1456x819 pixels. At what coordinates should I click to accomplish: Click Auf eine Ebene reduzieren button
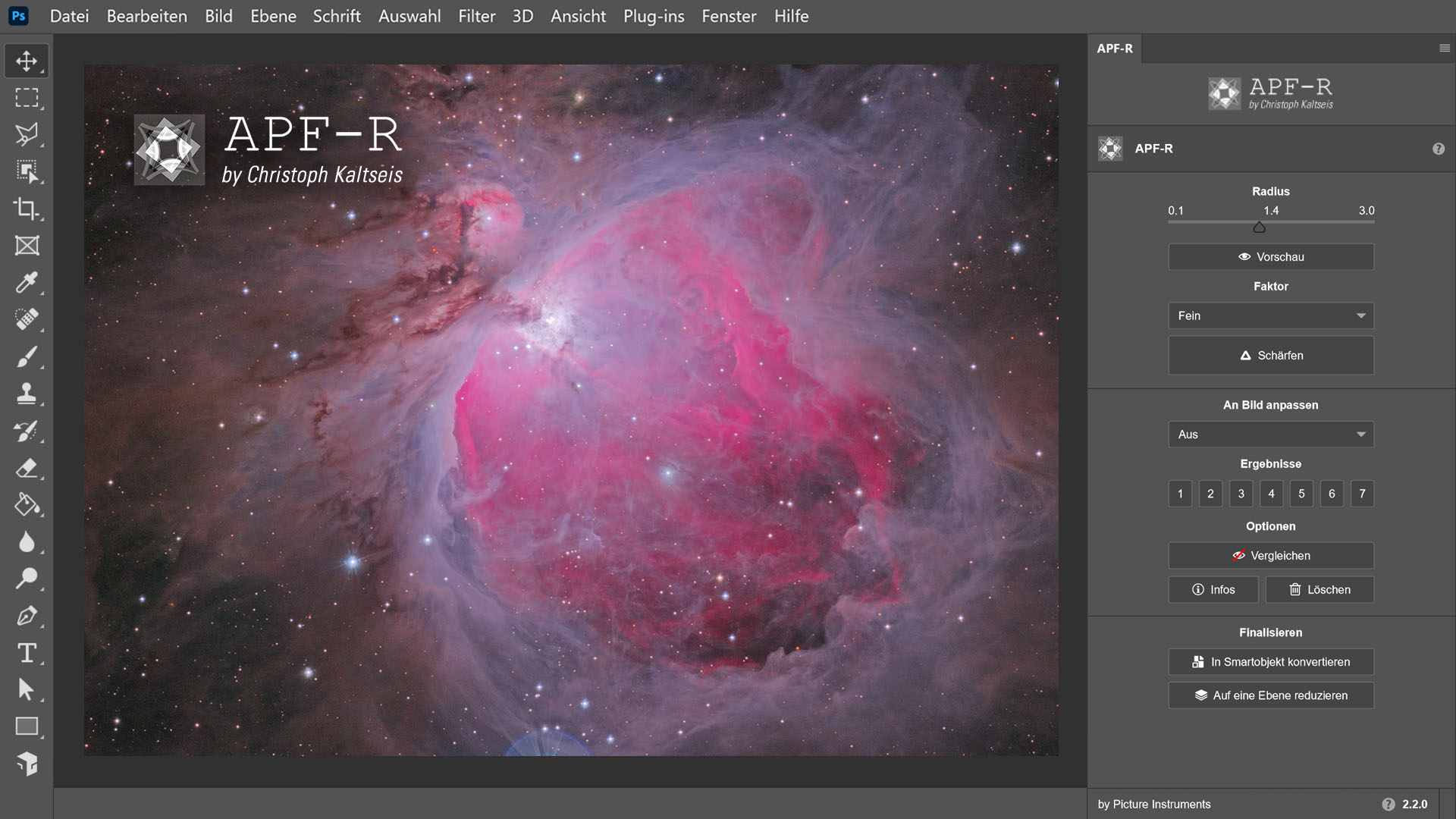point(1271,695)
